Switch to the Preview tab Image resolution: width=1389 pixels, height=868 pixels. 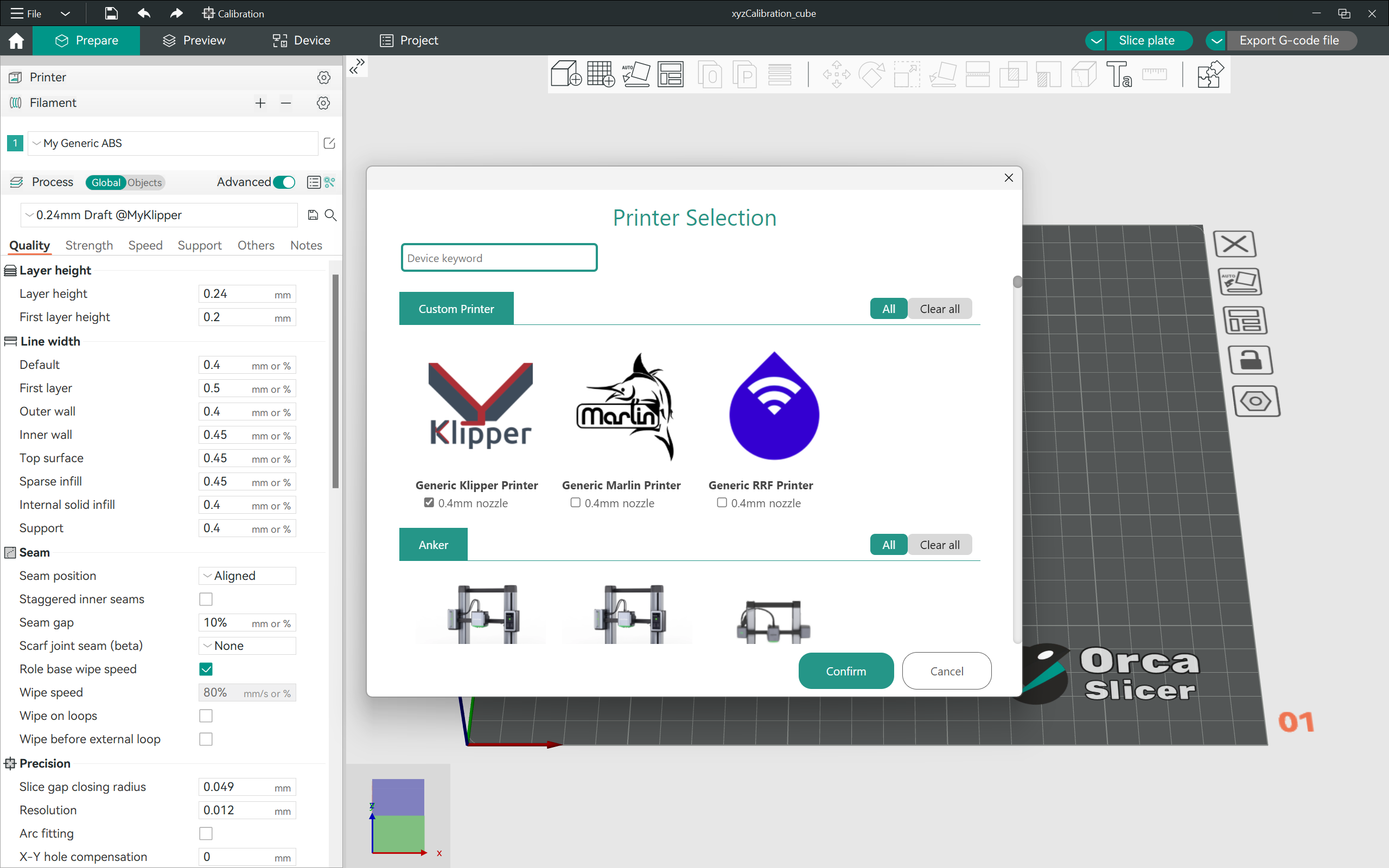coord(194,40)
